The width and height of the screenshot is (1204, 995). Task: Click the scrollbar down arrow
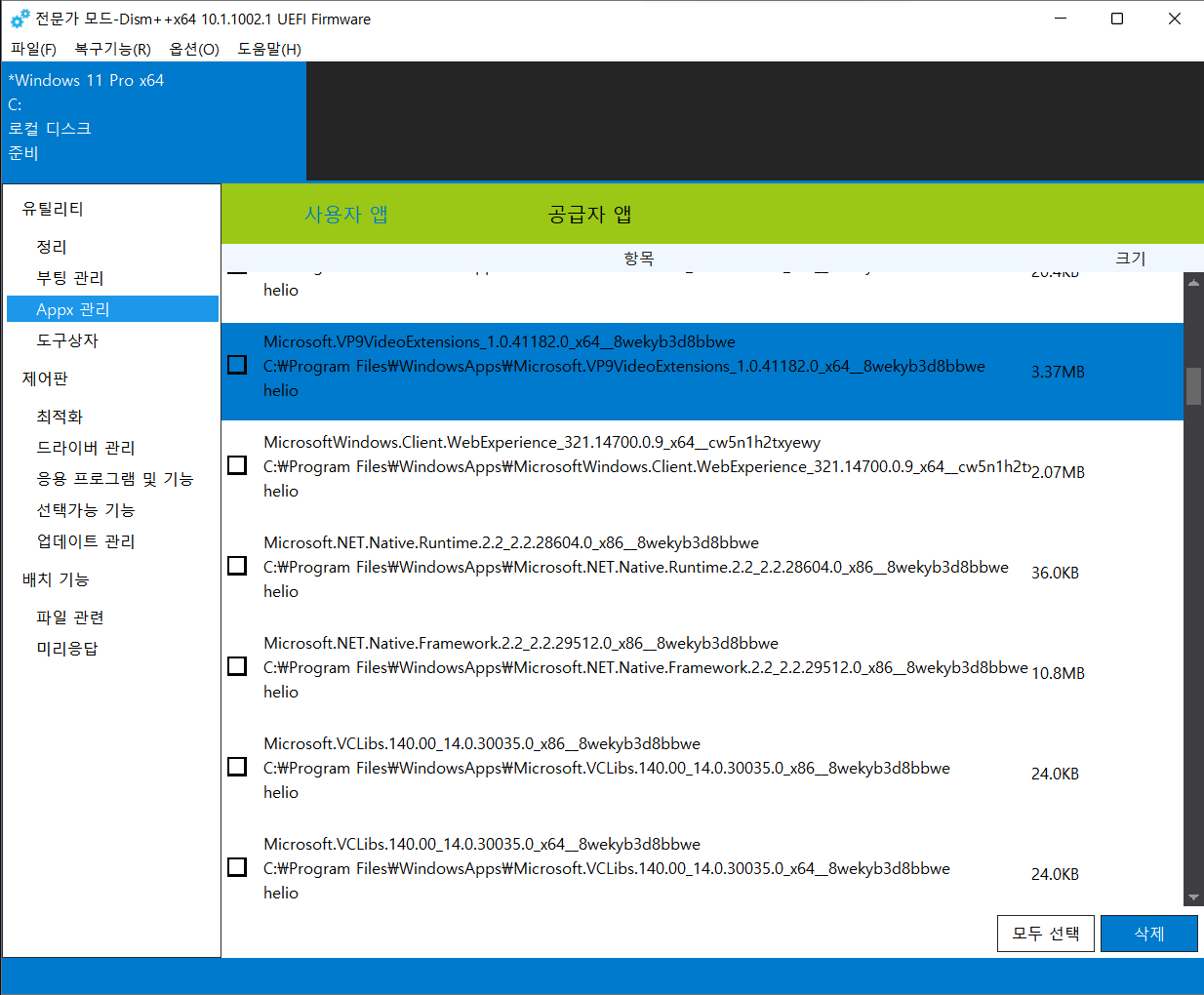[x=1193, y=898]
